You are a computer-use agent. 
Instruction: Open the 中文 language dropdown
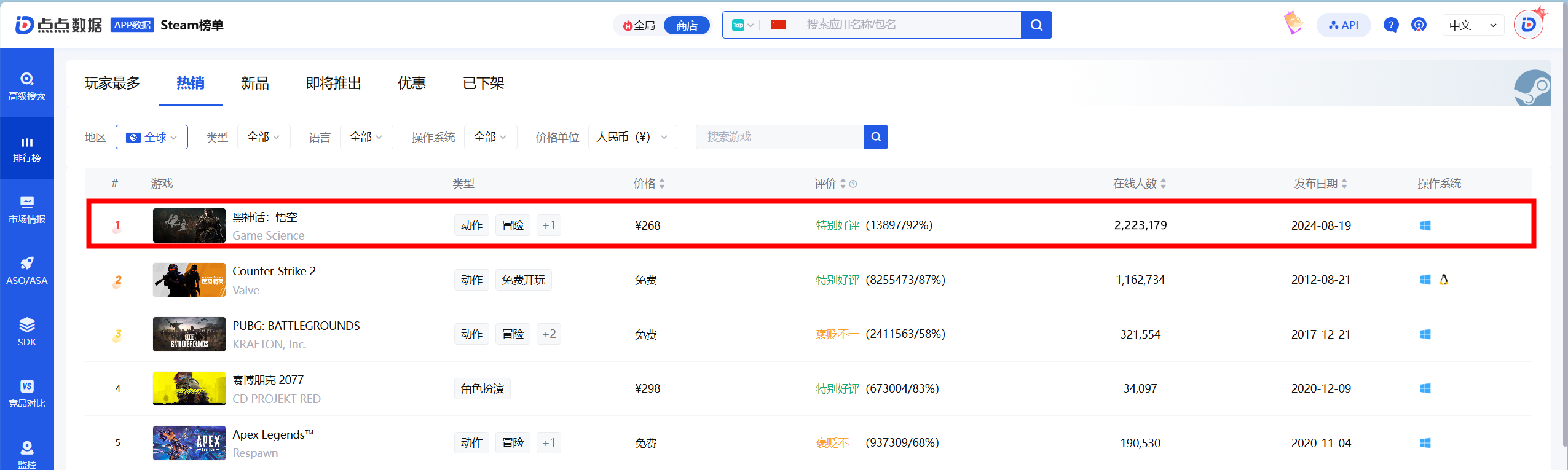pyautogui.click(x=1472, y=25)
